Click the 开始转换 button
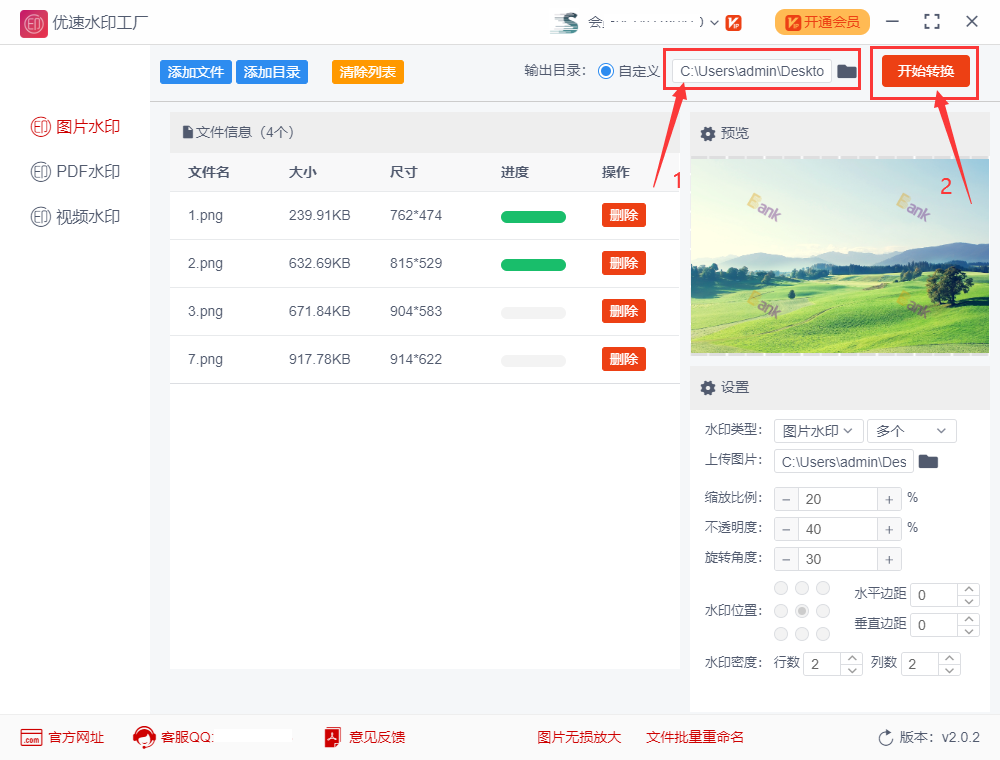Screen dimensions: 1000x760 click(x=926, y=71)
